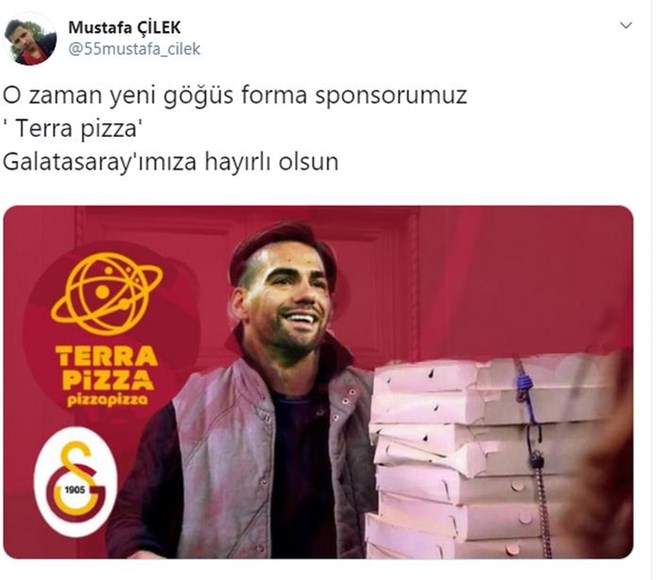Select the quoted 'Terra pizza' tweet text

(73, 128)
